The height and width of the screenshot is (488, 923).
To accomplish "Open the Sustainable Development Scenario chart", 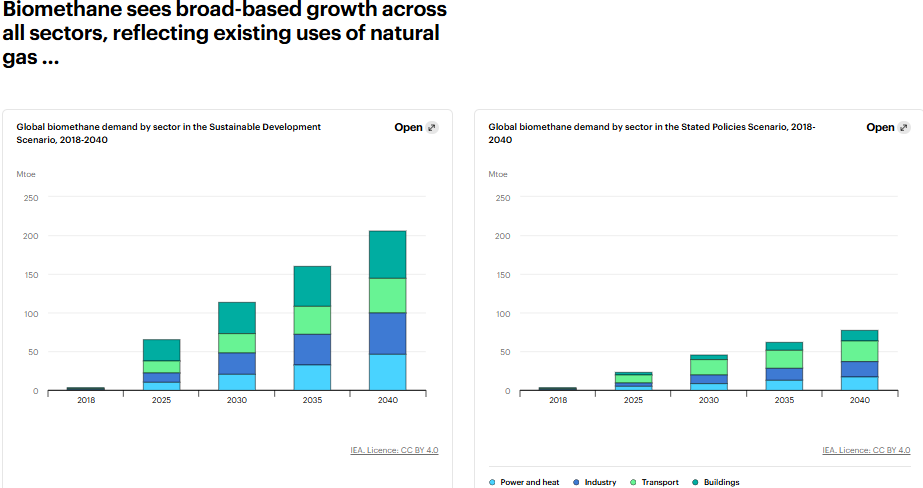I will (409, 128).
